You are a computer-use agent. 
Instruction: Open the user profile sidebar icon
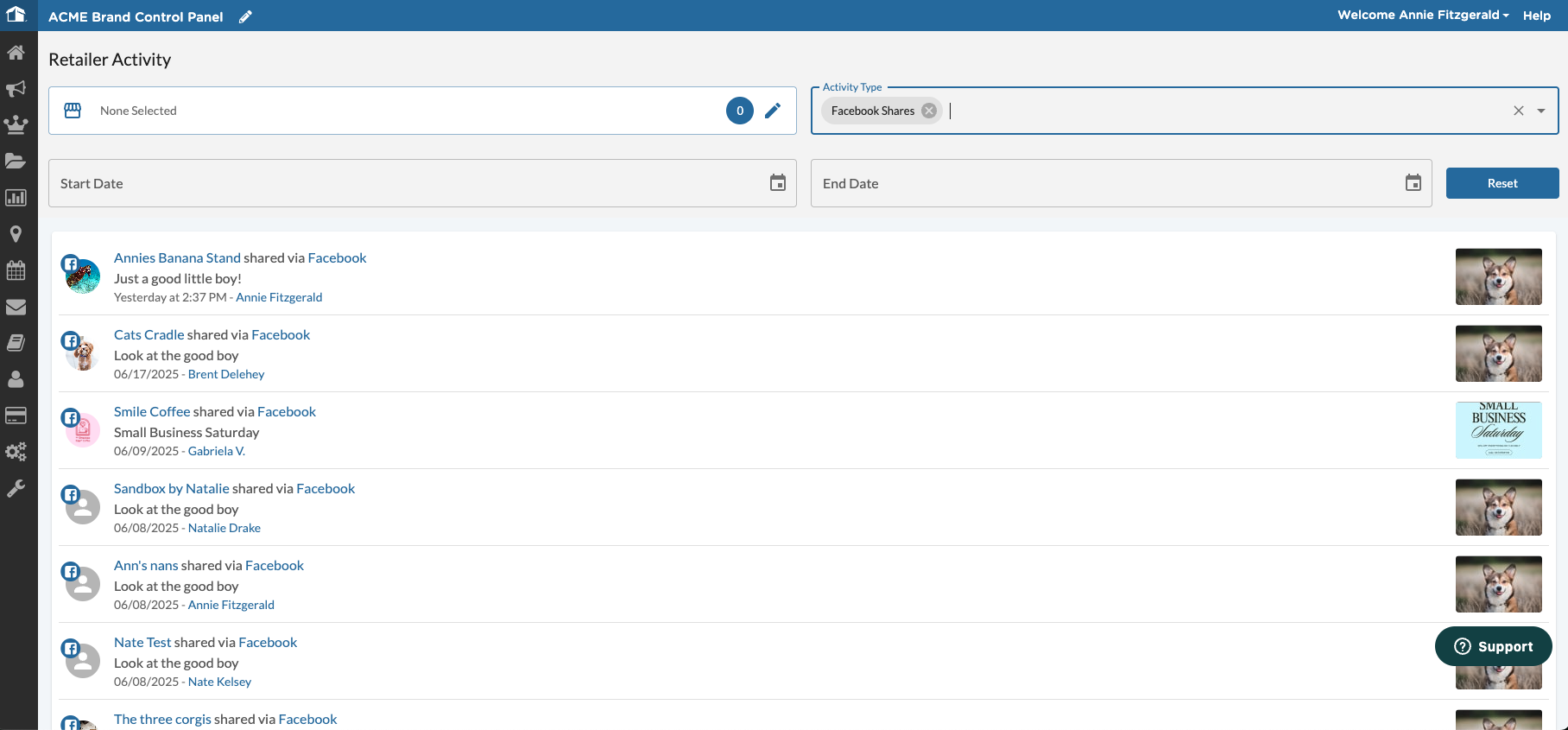coord(16,379)
